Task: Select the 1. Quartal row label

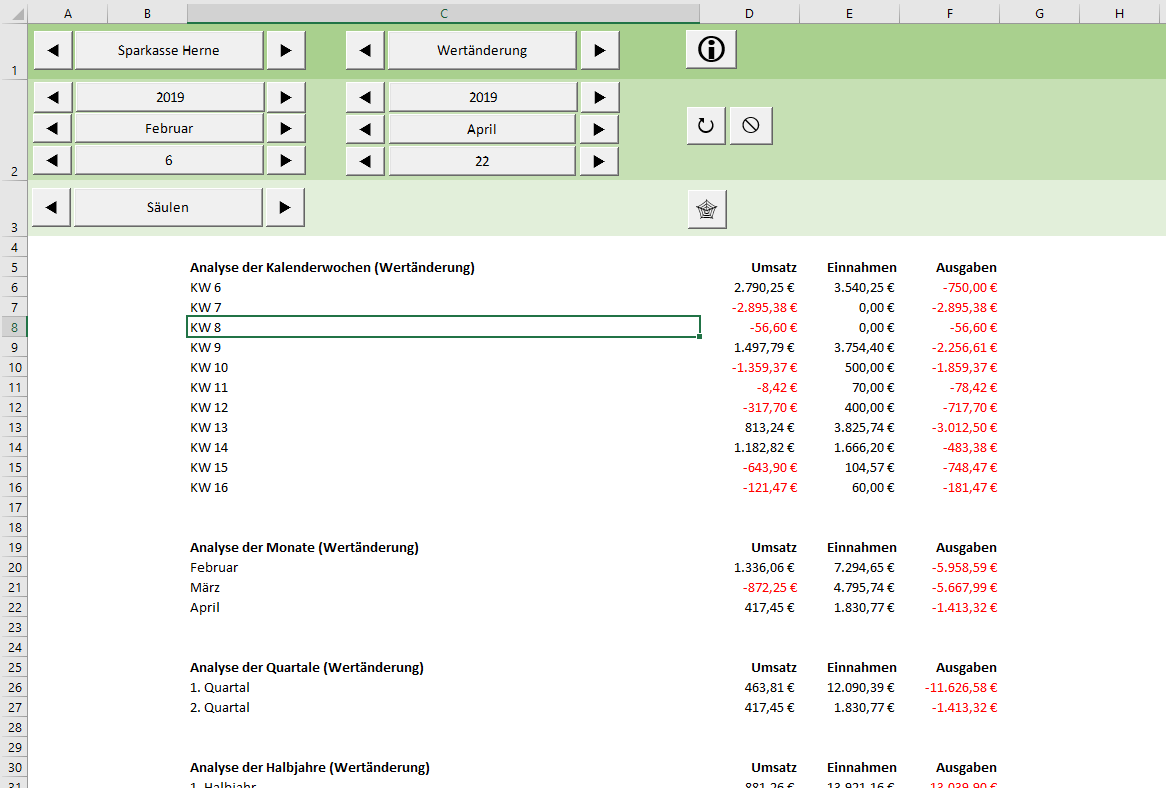Action: pos(443,688)
